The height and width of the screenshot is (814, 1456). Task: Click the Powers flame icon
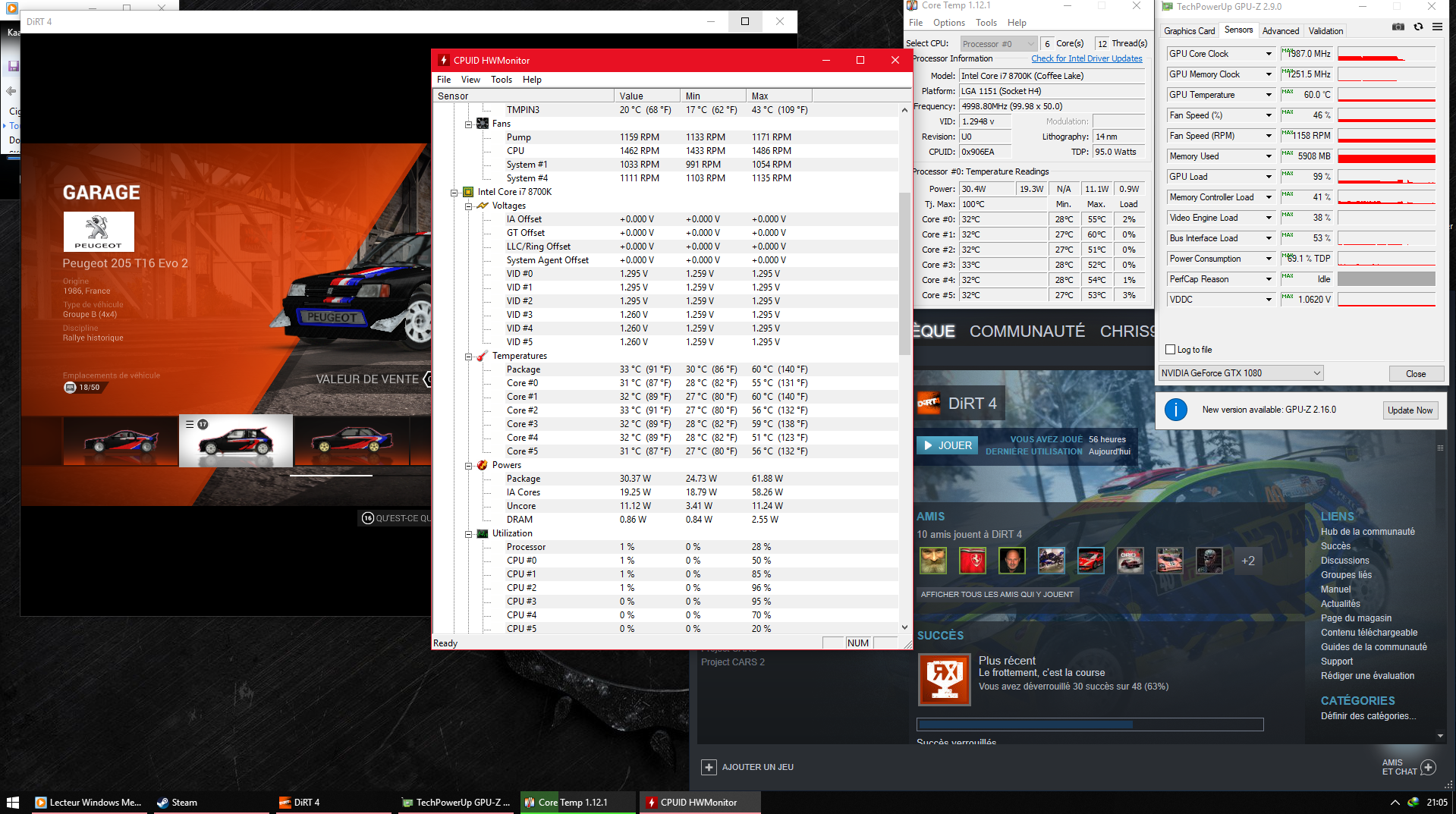tap(483, 465)
